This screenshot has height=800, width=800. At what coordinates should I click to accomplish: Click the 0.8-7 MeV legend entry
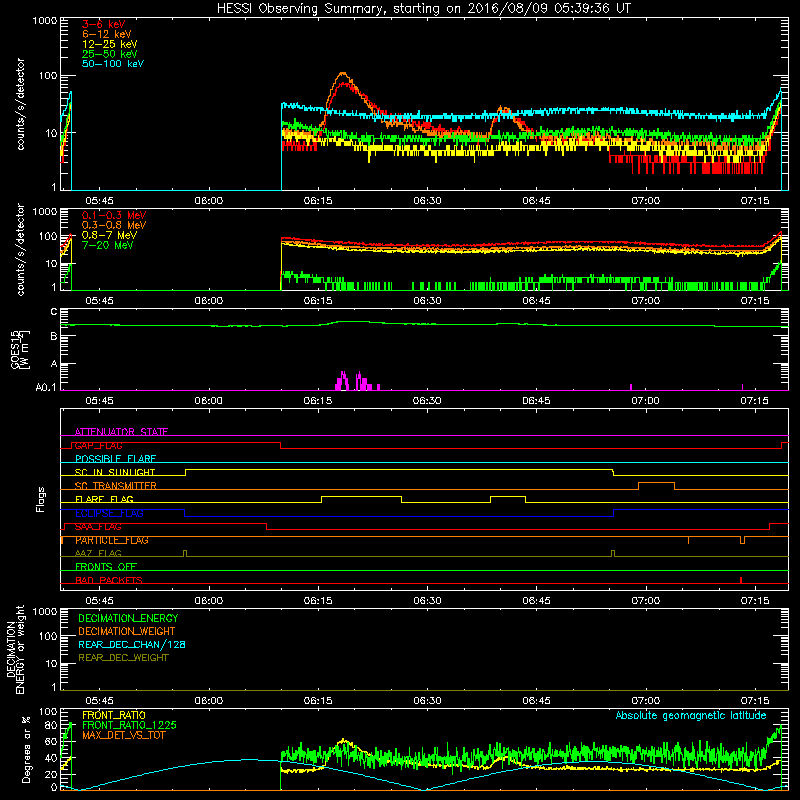point(109,235)
